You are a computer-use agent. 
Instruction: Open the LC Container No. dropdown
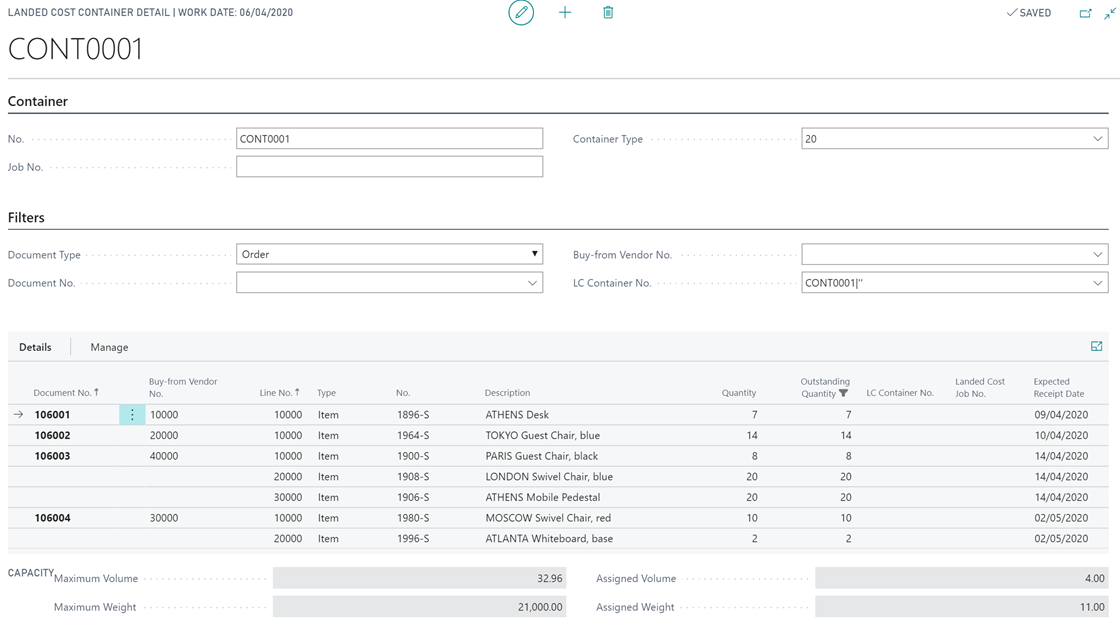tap(1097, 283)
